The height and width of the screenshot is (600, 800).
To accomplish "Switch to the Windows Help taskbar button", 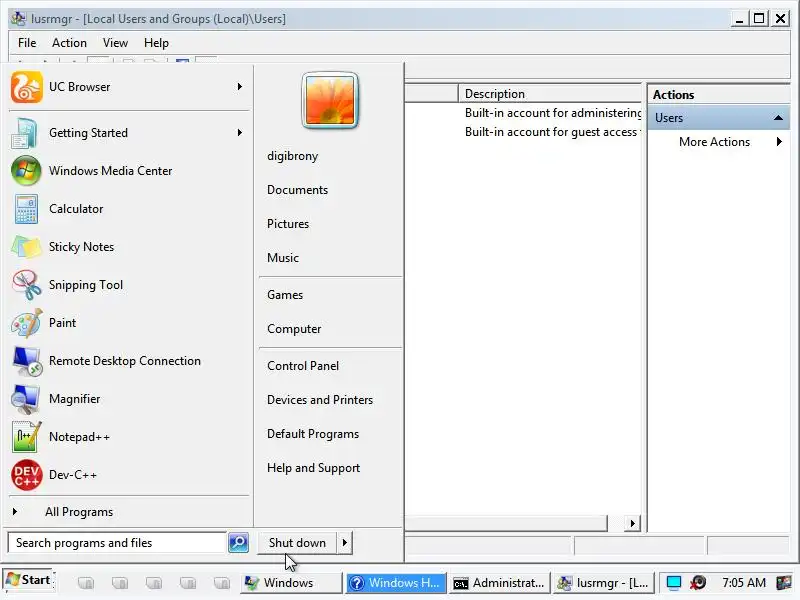I will 396,582.
